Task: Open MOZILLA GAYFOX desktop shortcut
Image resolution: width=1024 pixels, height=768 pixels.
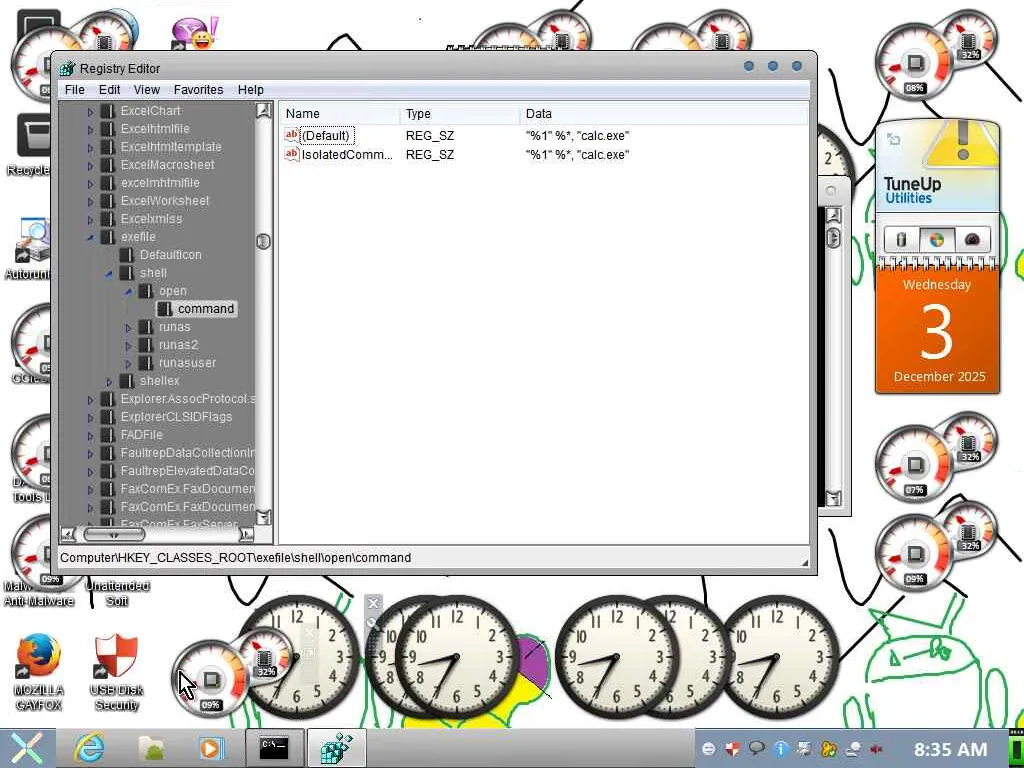Action: [39, 672]
